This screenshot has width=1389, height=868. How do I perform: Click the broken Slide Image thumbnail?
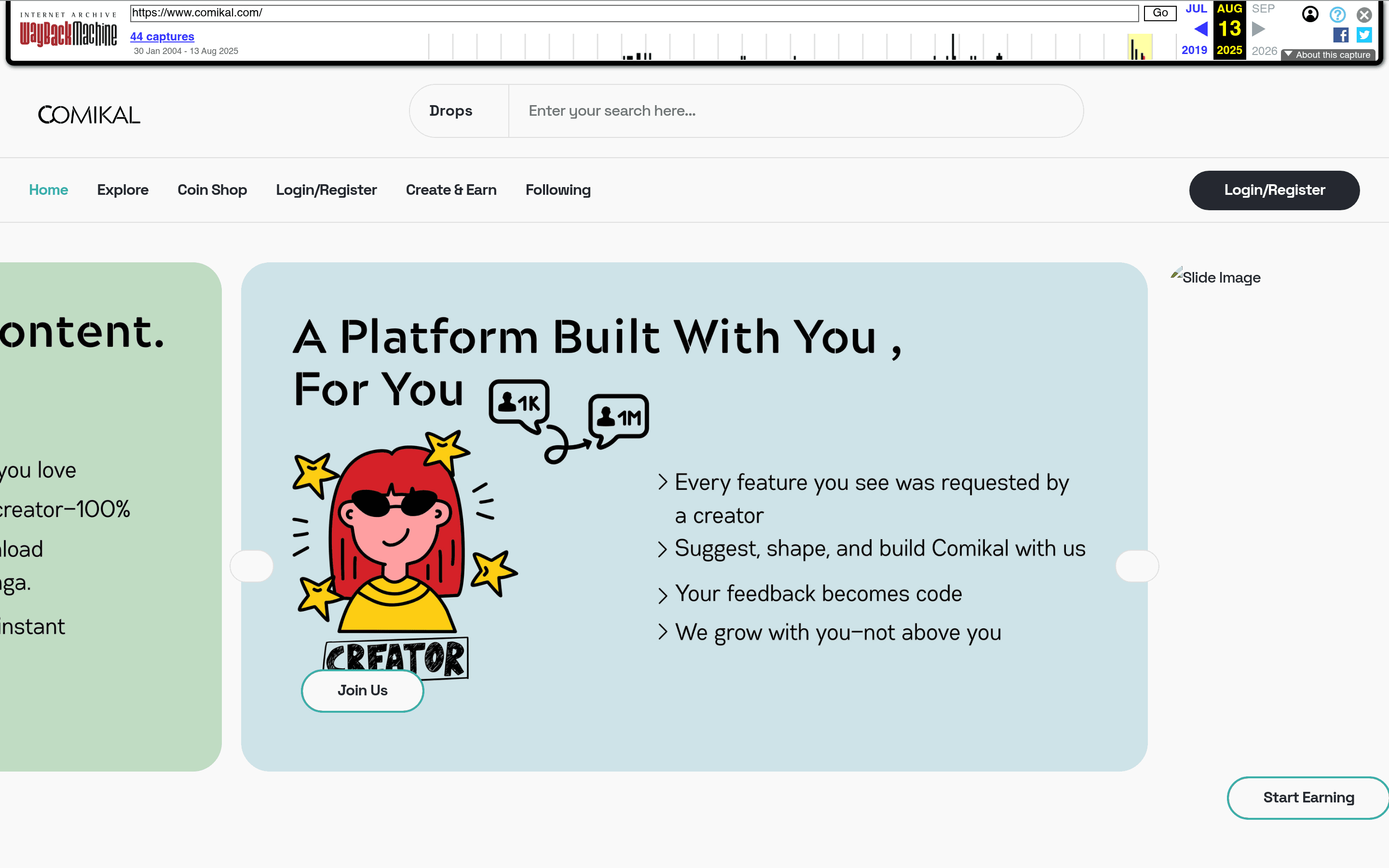[x=1216, y=277]
